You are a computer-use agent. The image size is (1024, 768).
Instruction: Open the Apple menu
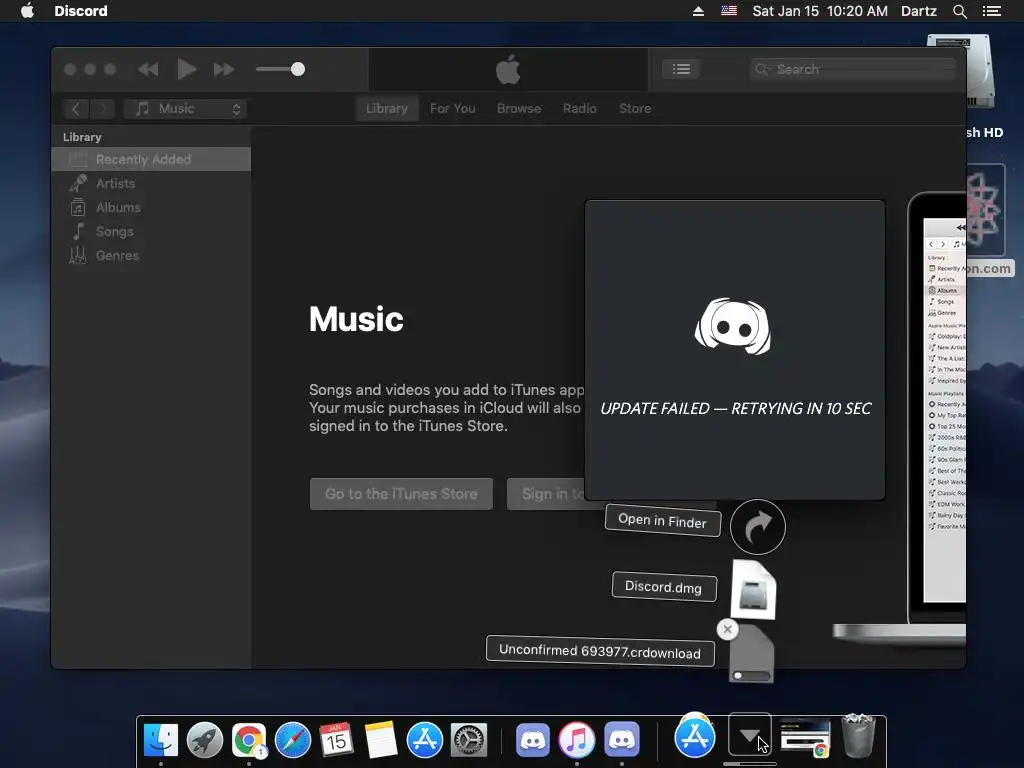tap(27, 11)
